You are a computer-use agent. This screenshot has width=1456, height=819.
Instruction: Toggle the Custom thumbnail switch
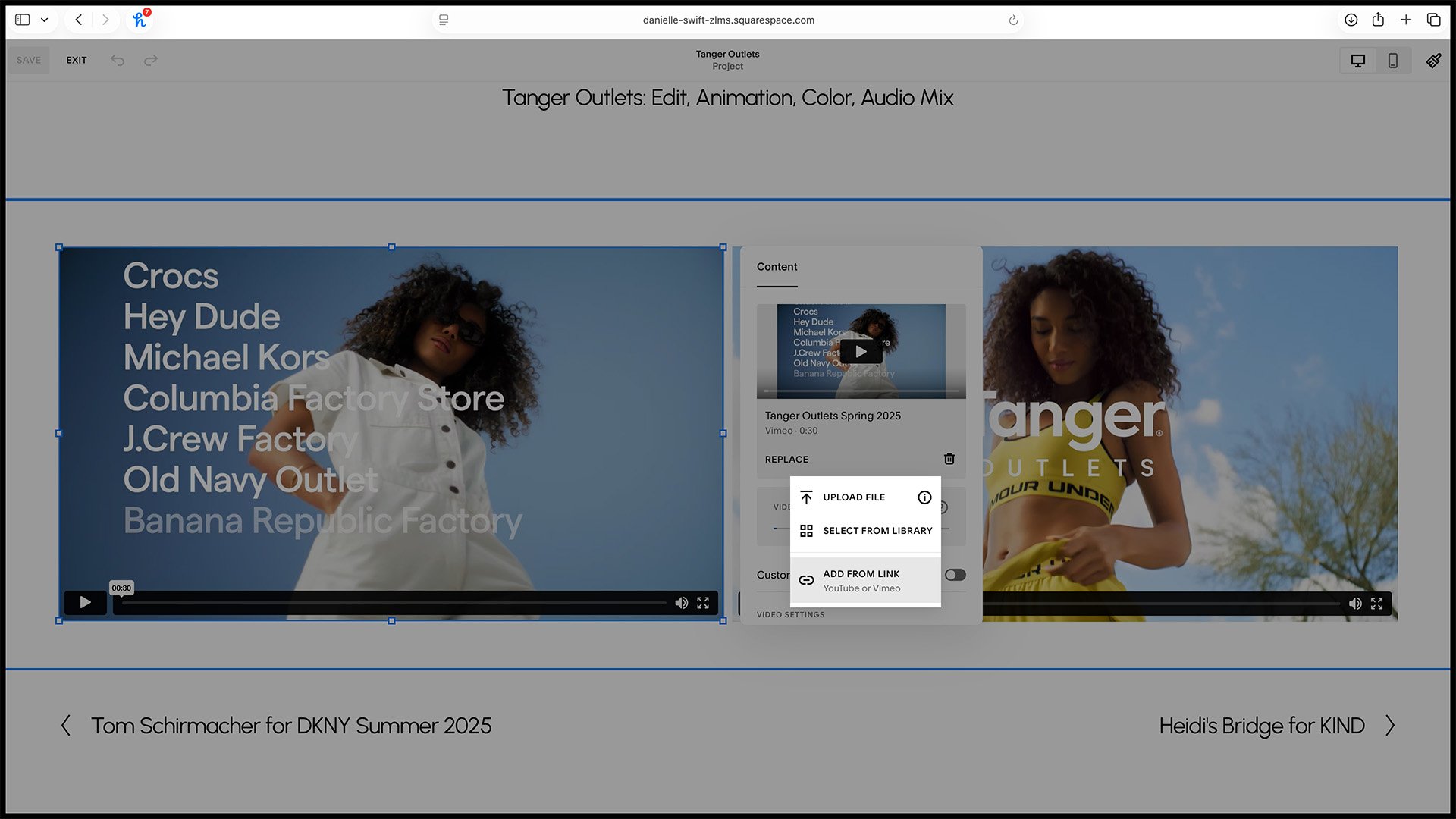[955, 575]
